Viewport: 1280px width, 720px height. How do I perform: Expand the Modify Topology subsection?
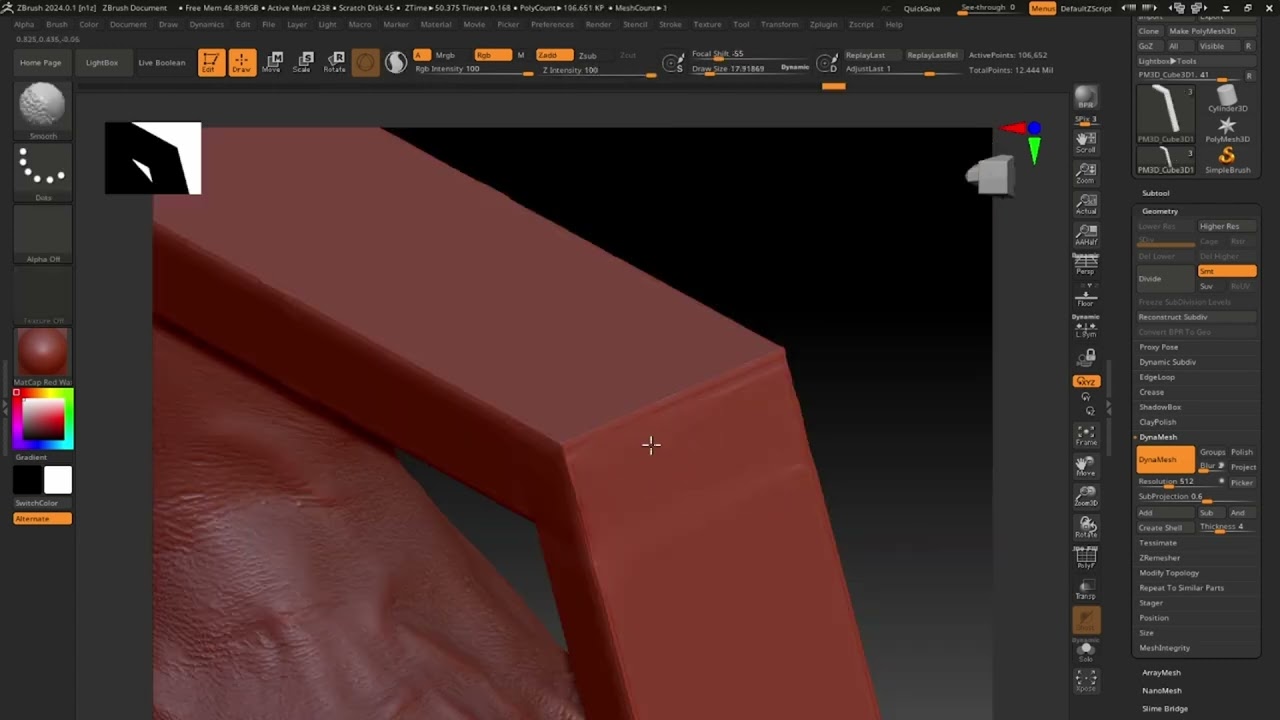1169,573
